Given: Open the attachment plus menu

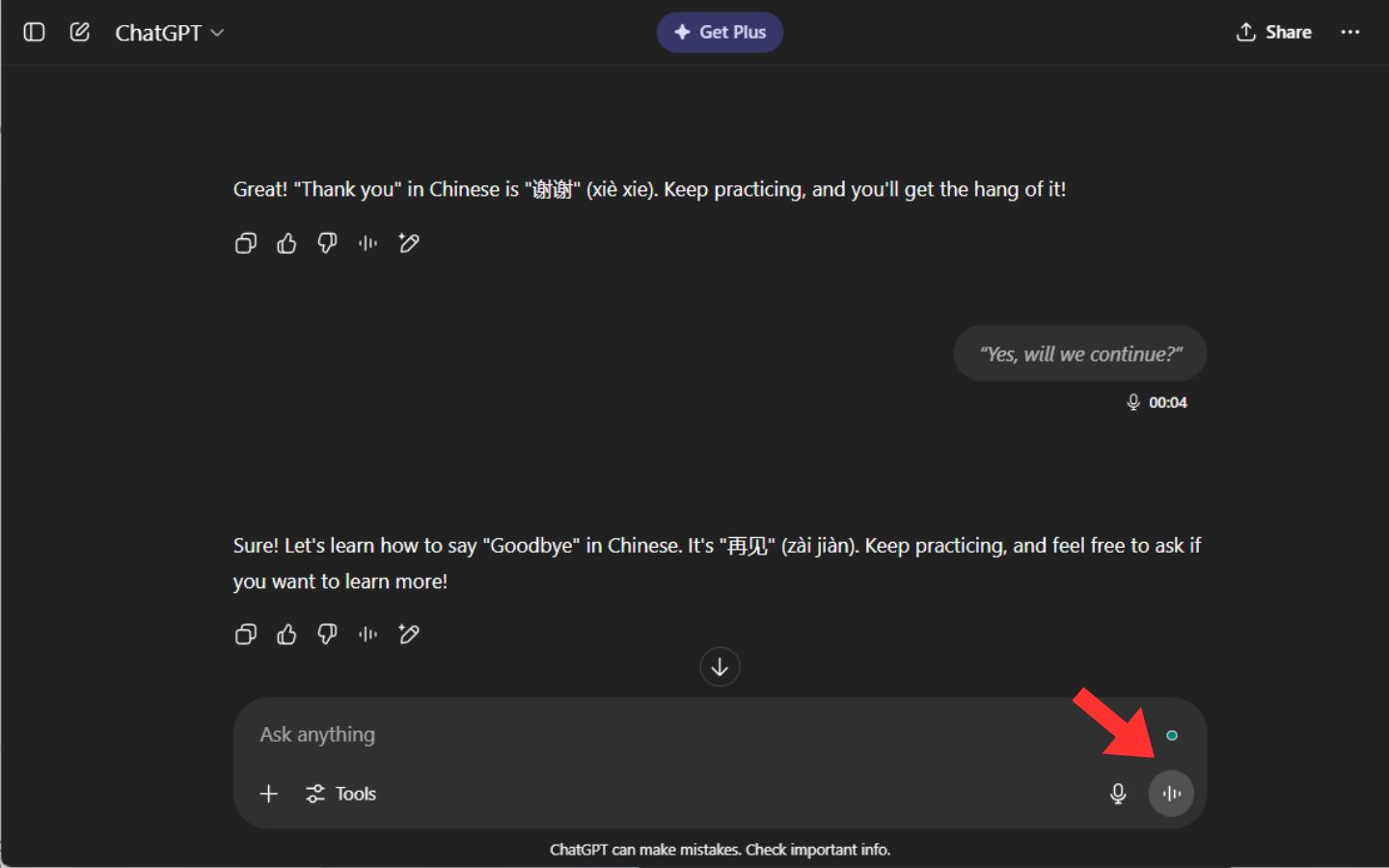Looking at the screenshot, I should (269, 793).
